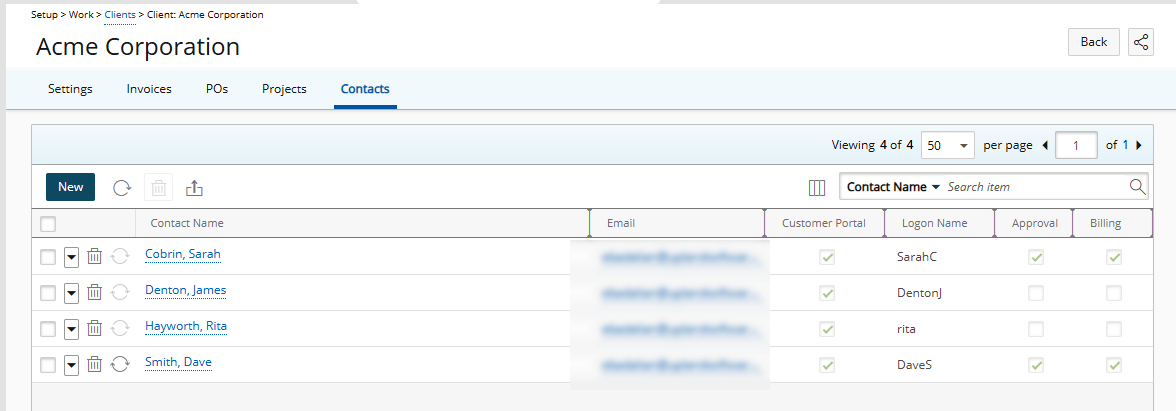
Task: Create a New contact
Action: coord(70,187)
